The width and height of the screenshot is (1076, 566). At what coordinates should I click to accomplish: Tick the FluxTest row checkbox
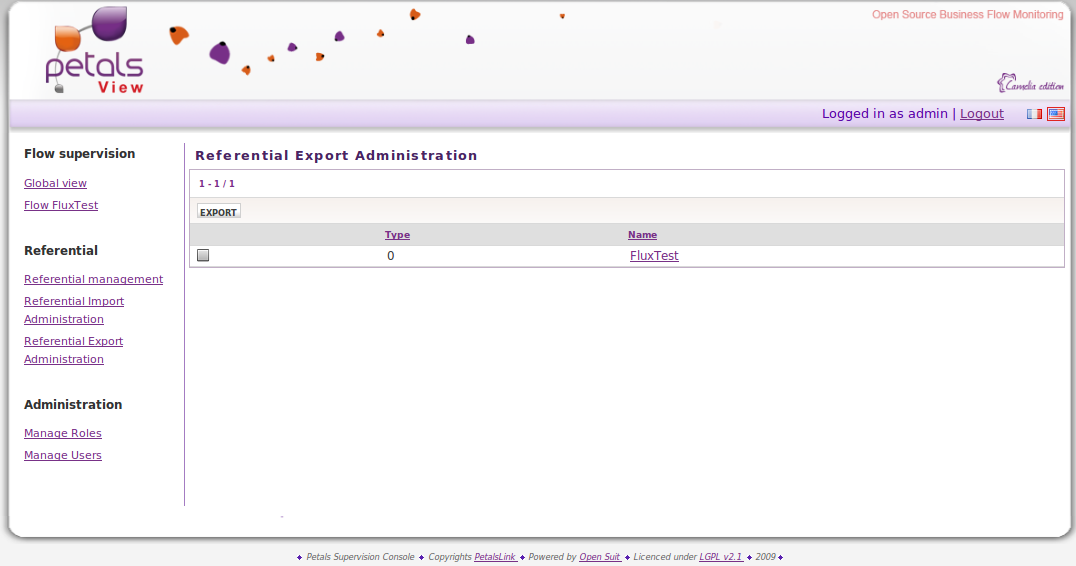pos(203,256)
